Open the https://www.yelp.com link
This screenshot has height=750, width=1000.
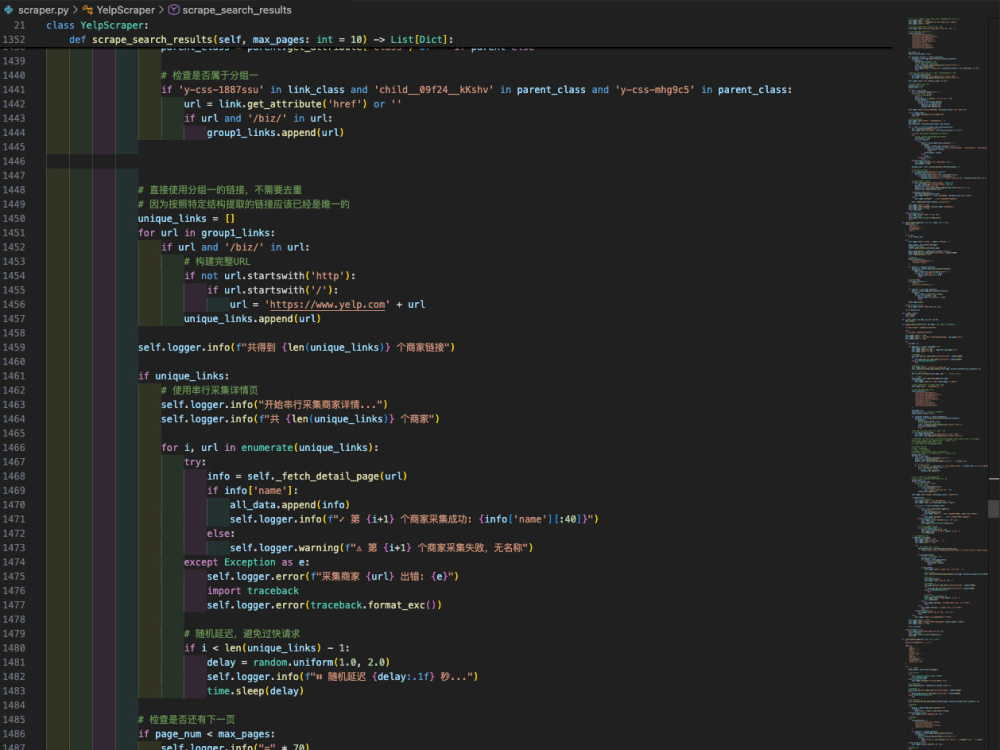327,304
